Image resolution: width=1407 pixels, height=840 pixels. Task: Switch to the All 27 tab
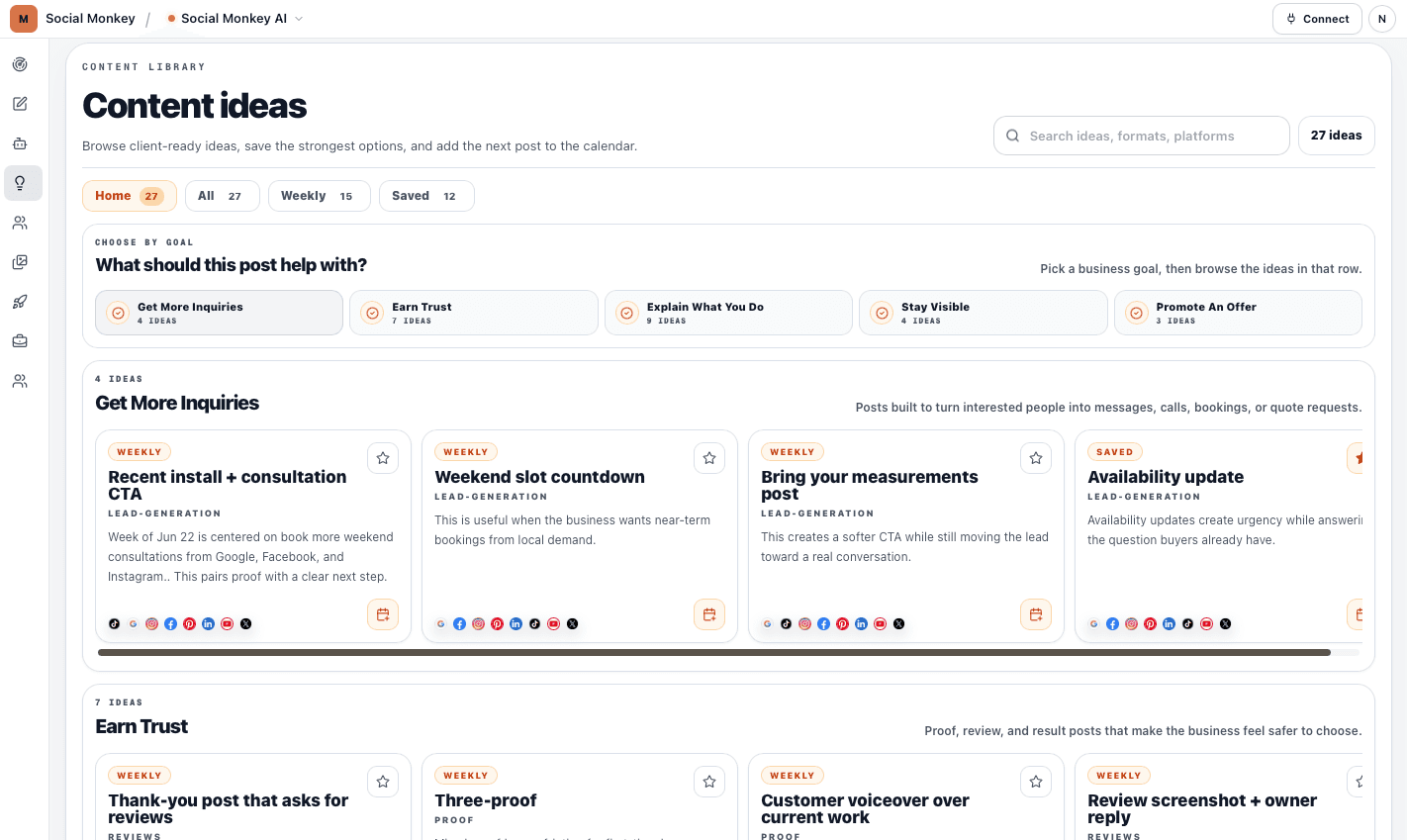point(223,196)
